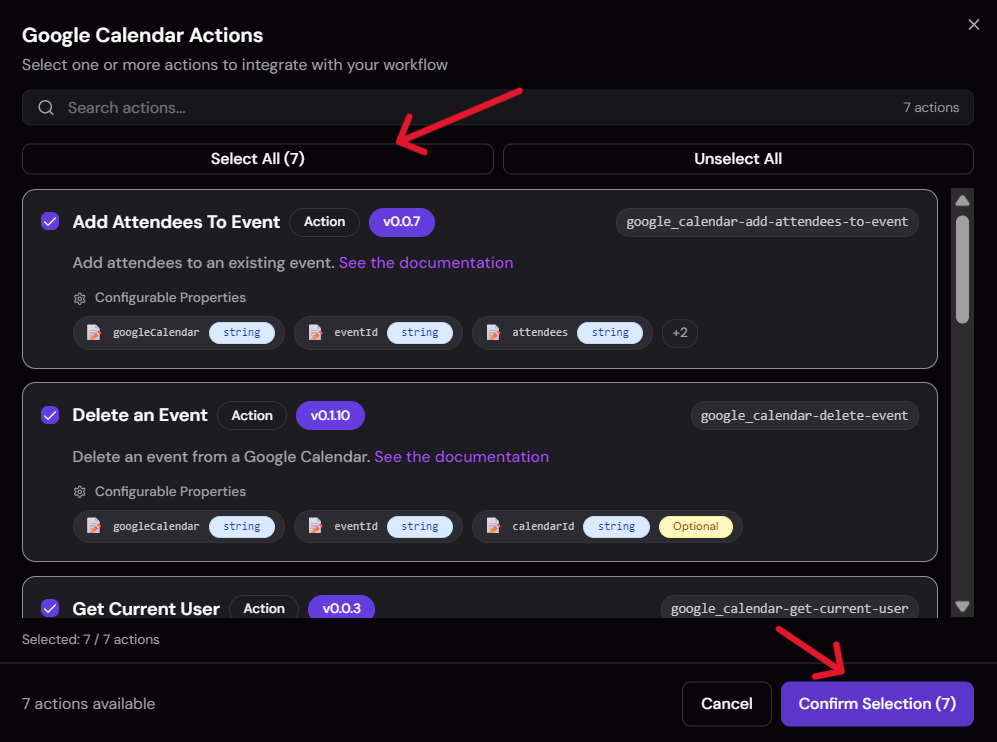Image resolution: width=997 pixels, height=742 pixels.
Task: Uncheck Delete an Event checkbox
Action: (x=50, y=415)
